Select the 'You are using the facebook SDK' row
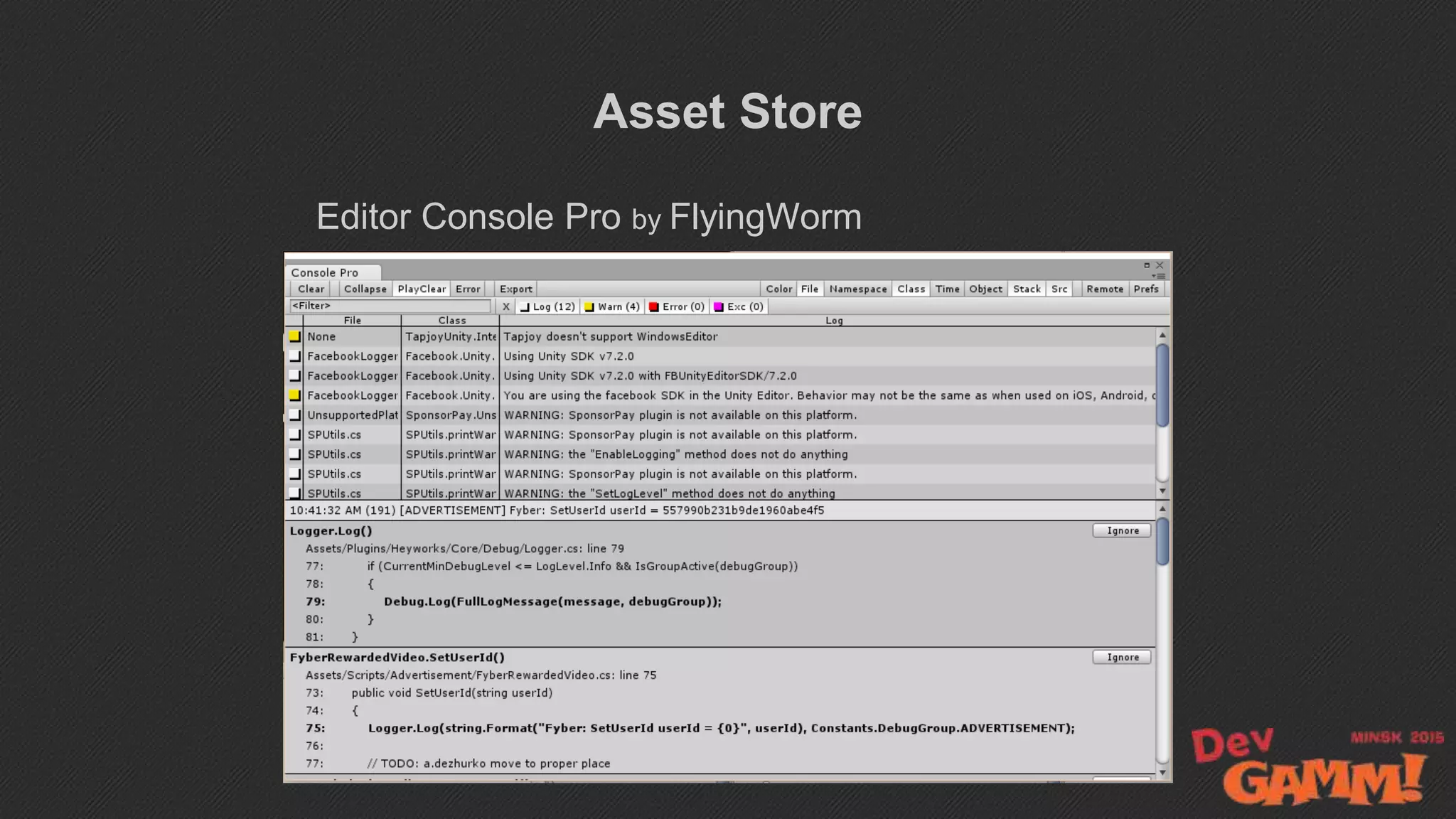 point(721,395)
